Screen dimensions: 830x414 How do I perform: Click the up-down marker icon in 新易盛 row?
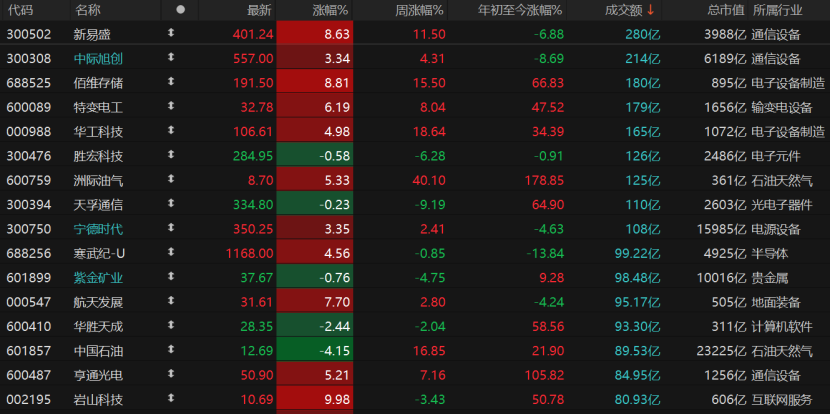coord(170,33)
